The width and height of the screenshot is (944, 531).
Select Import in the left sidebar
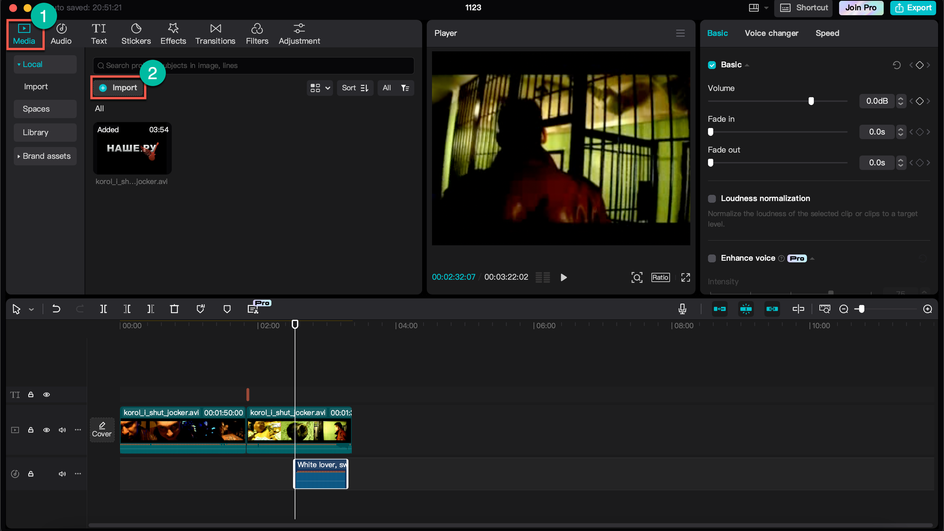coord(36,87)
